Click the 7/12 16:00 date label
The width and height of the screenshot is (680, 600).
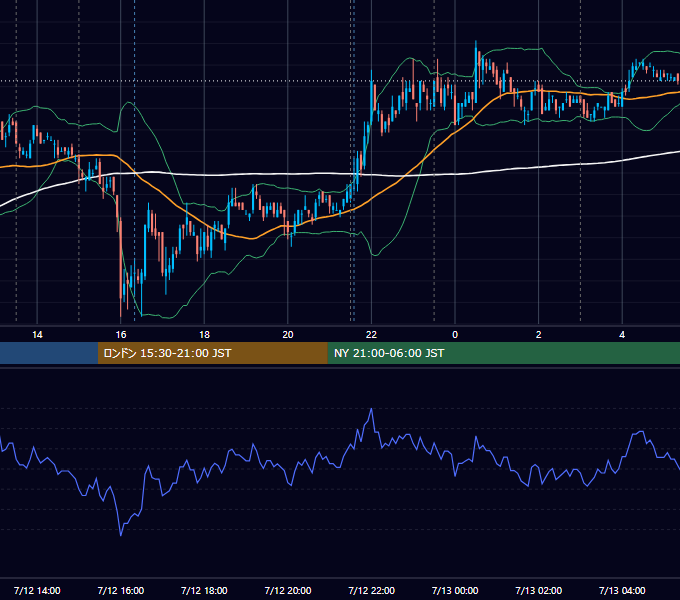pyautogui.click(x=121, y=590)
